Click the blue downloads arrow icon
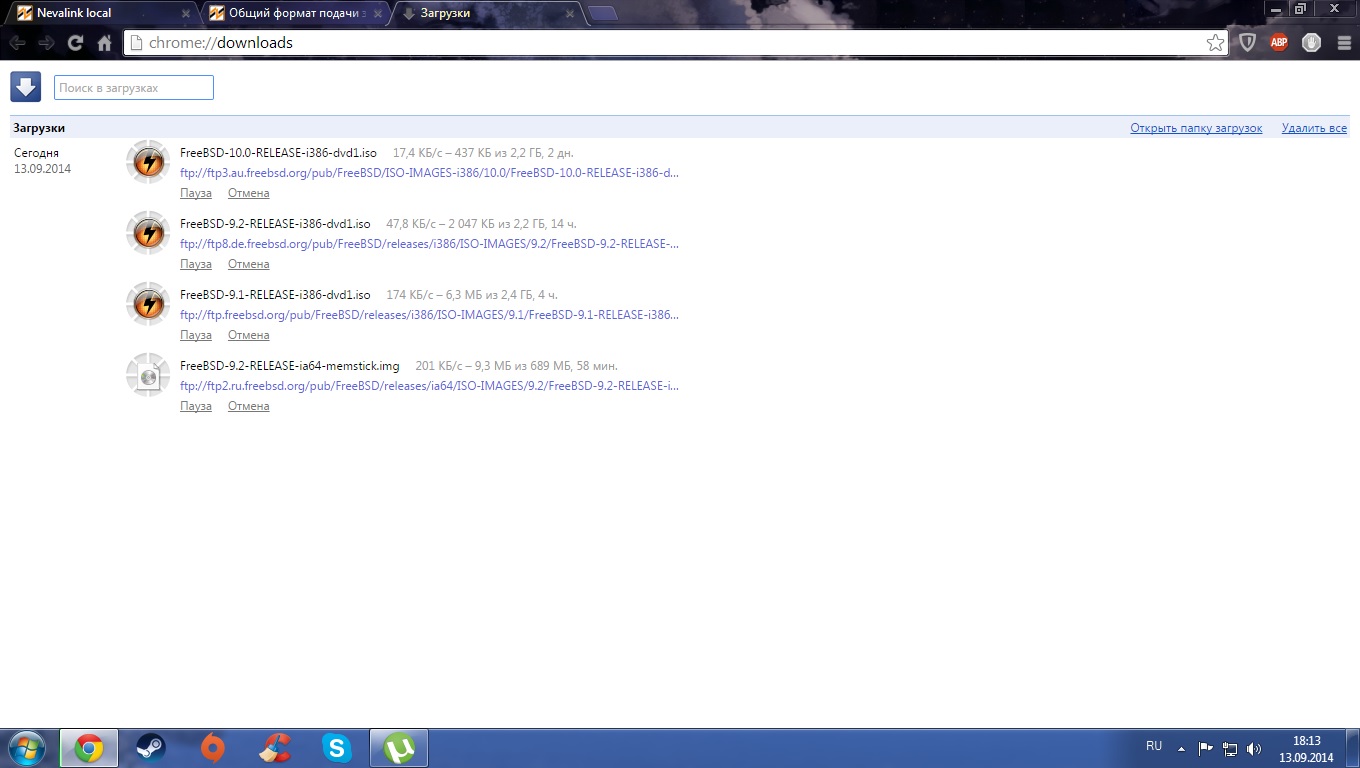 (25, 87)
